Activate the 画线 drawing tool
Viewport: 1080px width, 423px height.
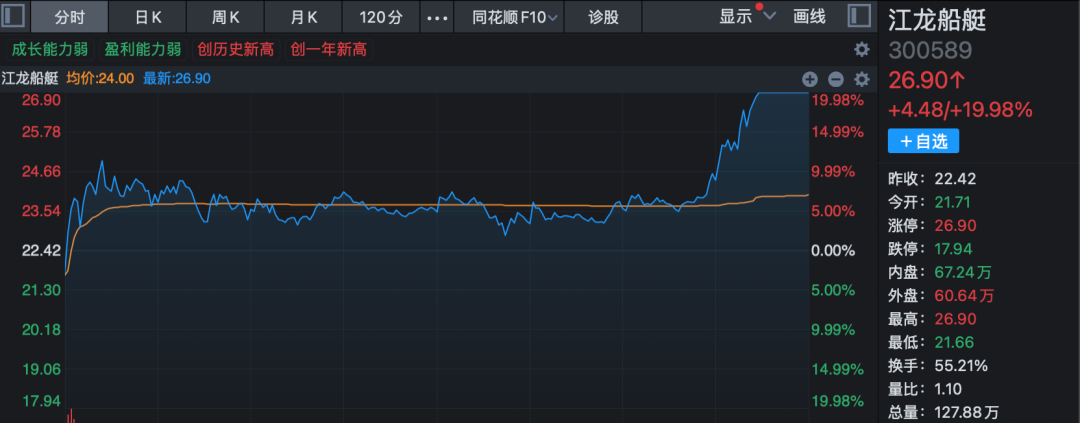click(809, 17)
